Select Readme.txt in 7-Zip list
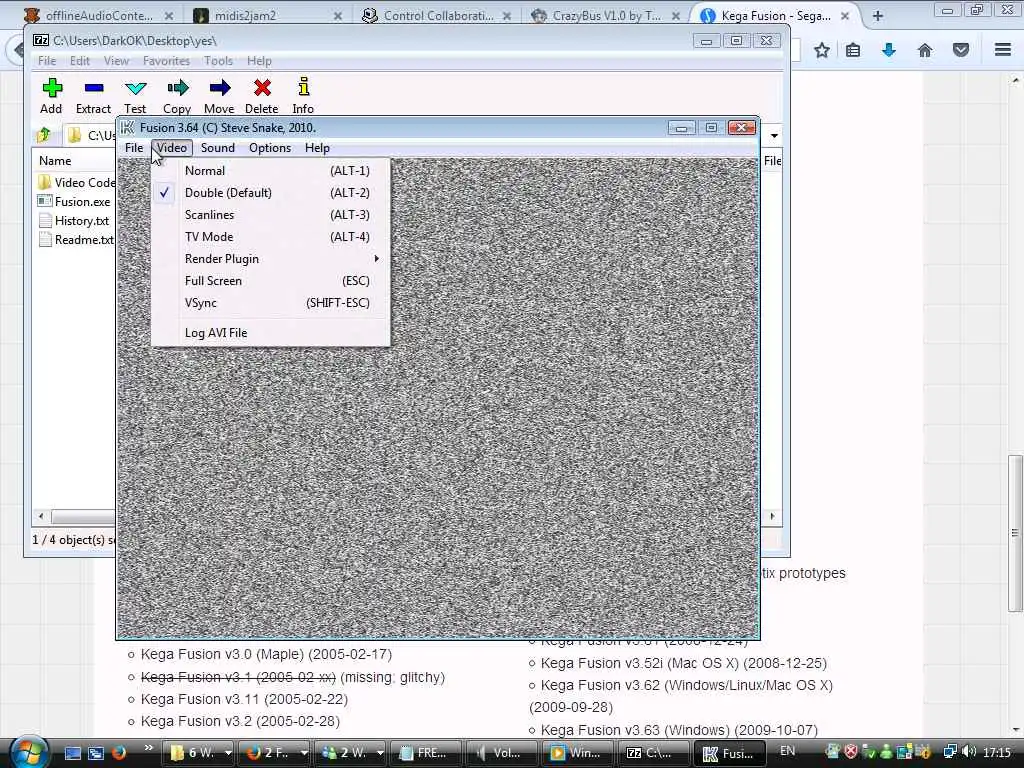 pyautogui.click(x=76, y=240)
